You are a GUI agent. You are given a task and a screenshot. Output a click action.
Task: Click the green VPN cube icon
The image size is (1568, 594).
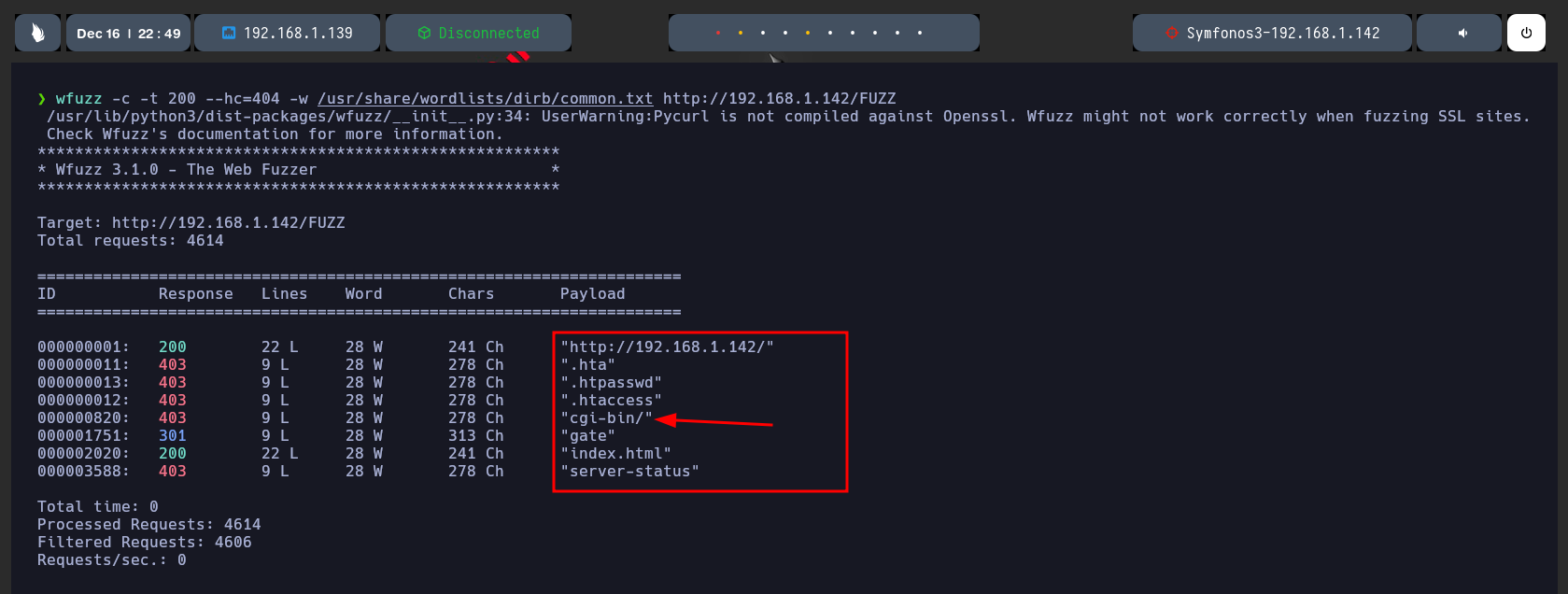pyautogui.click(x=424, y=33)
